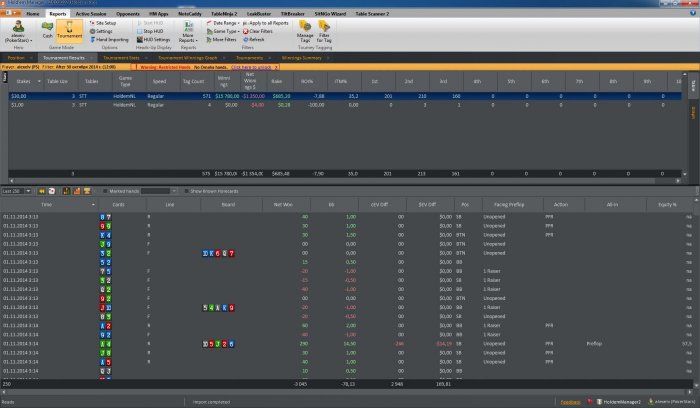700x408 pixels.
Task: Click the Facing Preflop column header
Action: coord(509,204)
